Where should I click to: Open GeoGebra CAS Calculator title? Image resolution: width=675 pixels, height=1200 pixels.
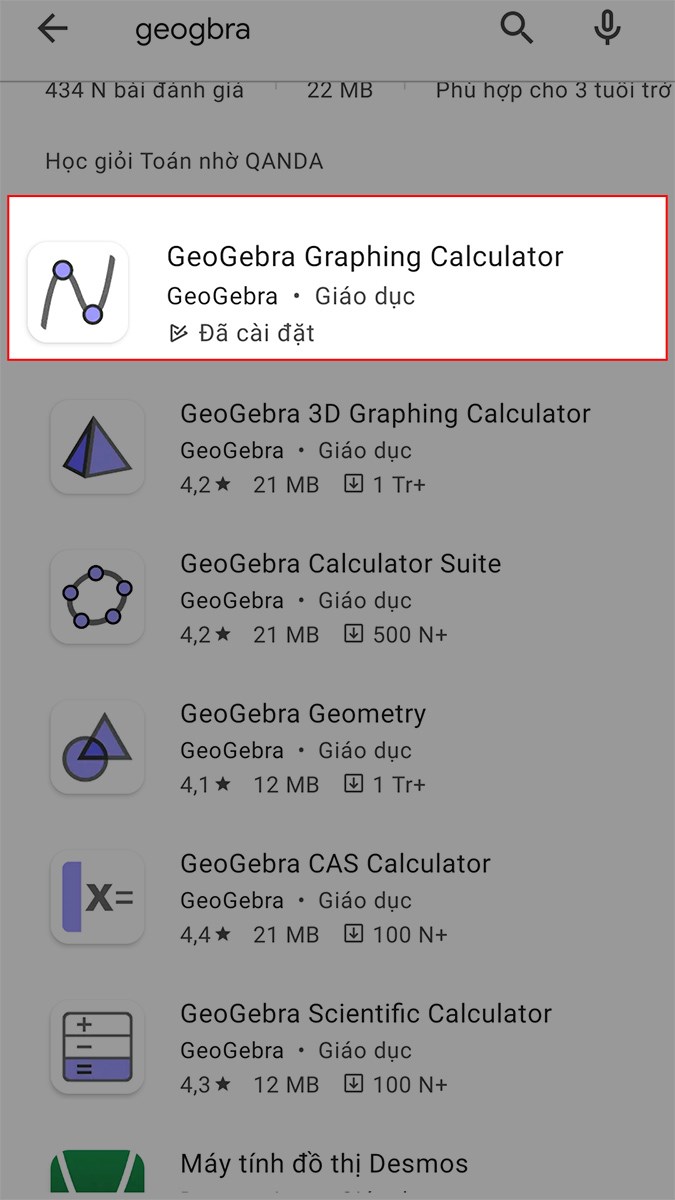coord(335,863)
